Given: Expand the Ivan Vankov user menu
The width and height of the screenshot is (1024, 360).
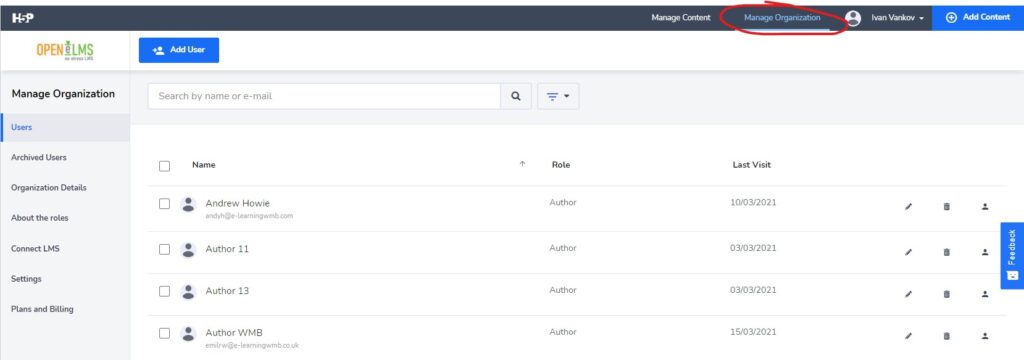Looking at the screenshot, I should point(897,18).
